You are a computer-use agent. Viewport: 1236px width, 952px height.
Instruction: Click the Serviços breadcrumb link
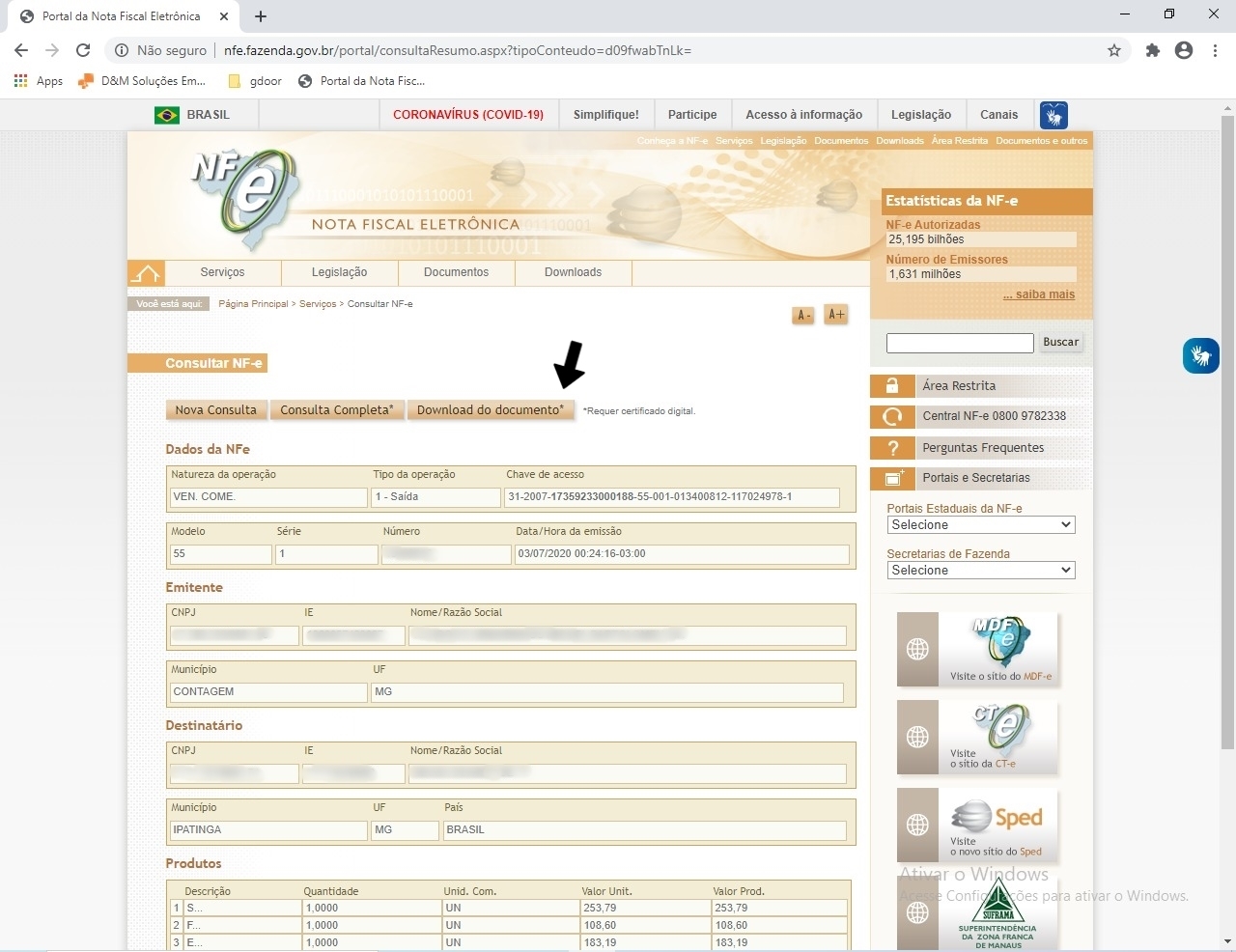(318, 304)
